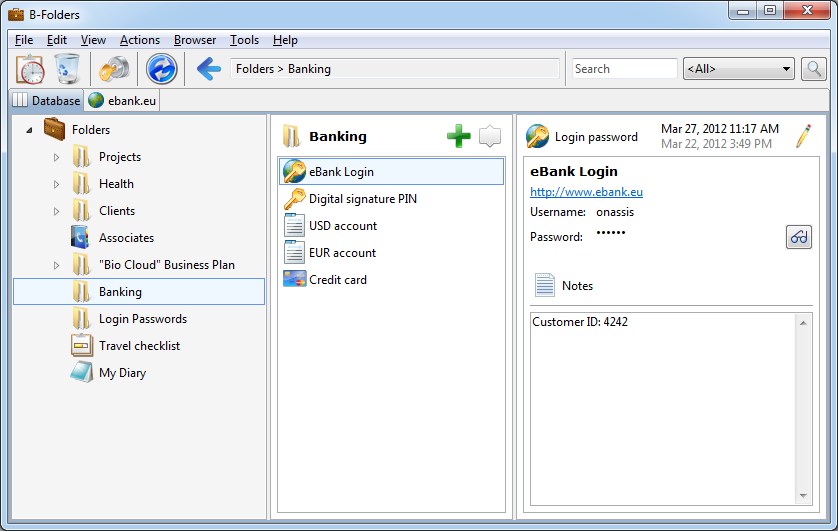Viewport: 838px width, 531px height.
Task: Click the "eBank Login" detail heading
Action: (x=574, y=171)
